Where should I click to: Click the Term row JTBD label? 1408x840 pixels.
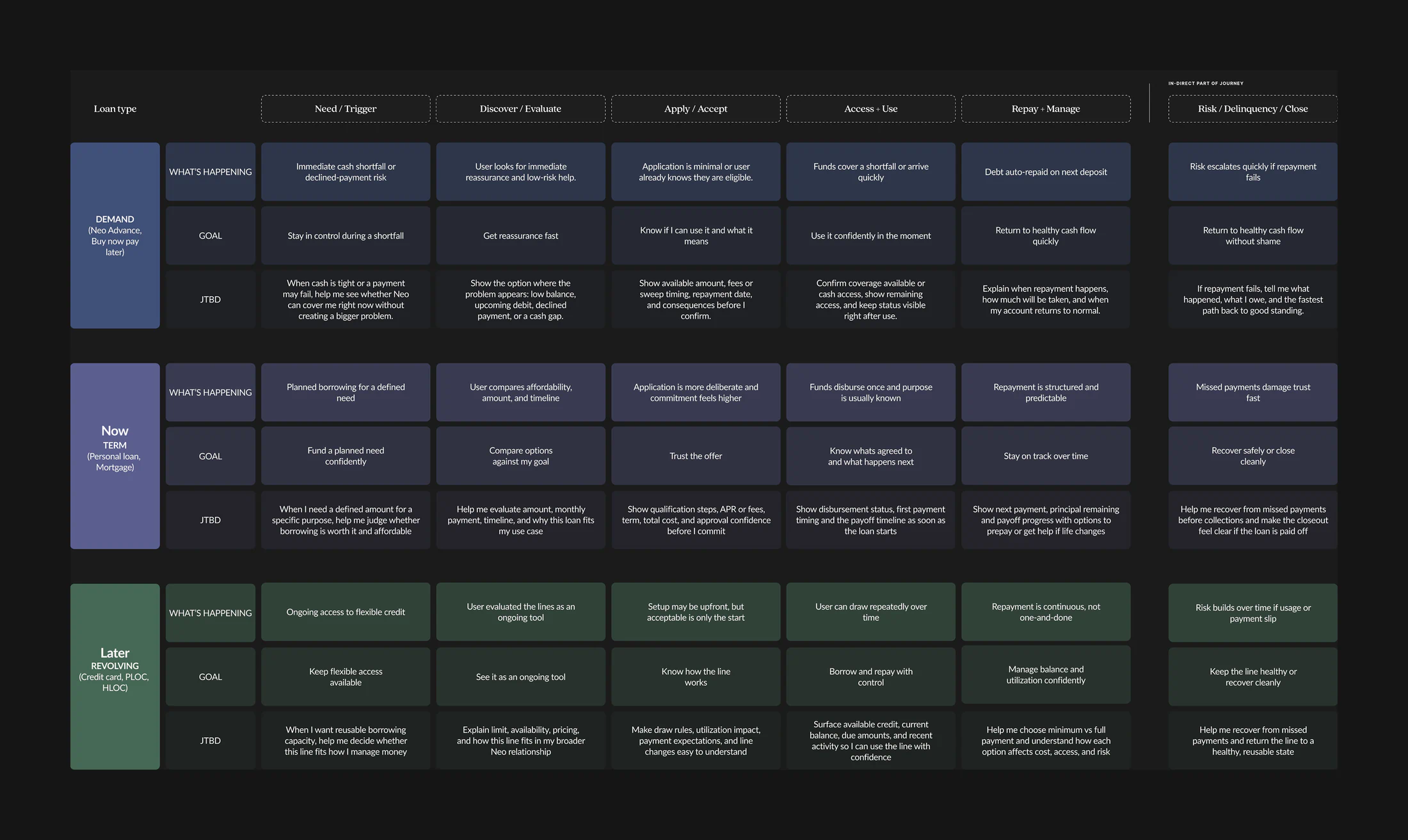(211, 520)
